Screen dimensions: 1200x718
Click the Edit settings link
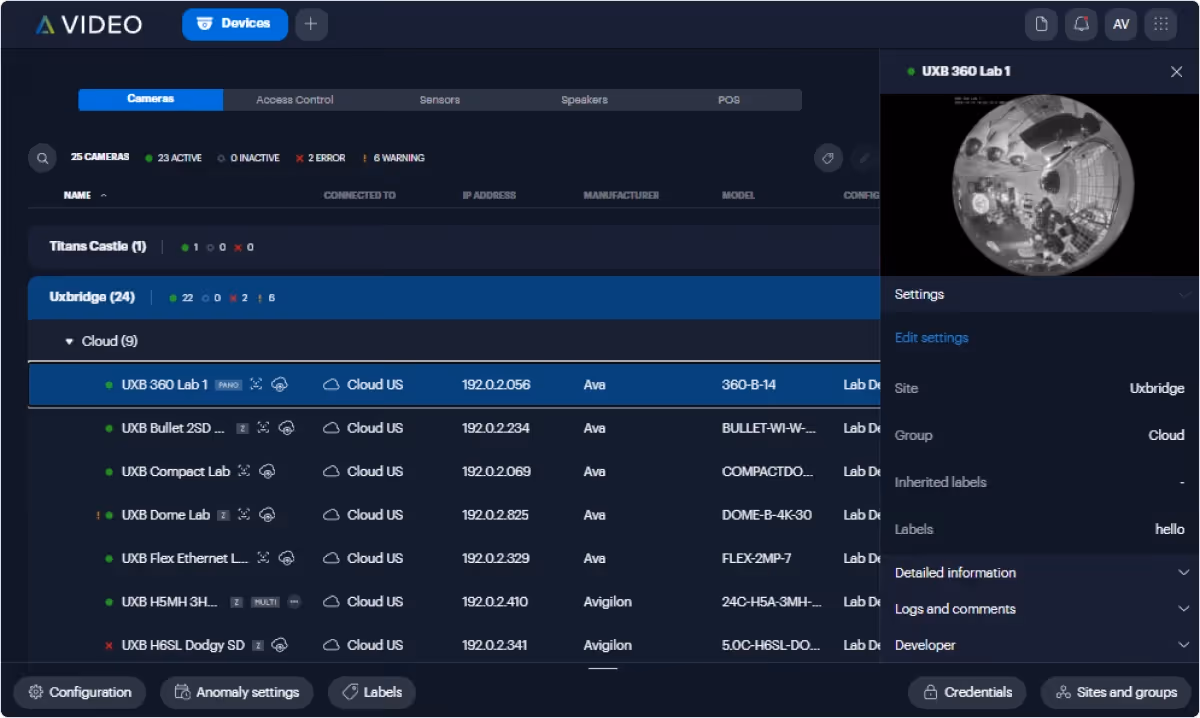click(x=931, y=338)
